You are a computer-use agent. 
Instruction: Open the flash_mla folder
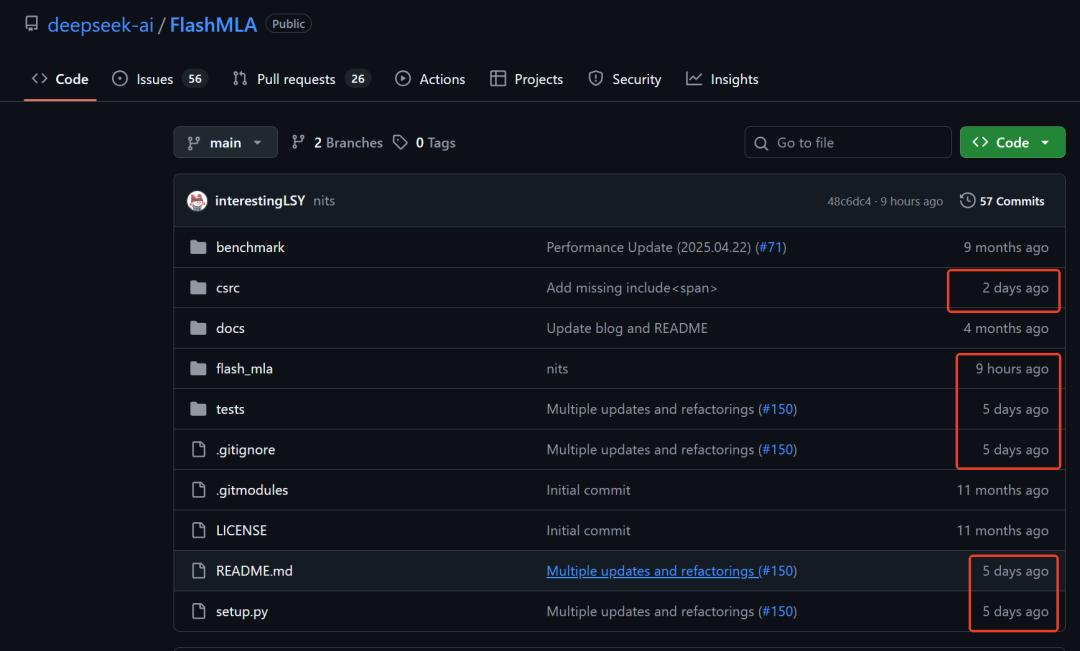coord(244,369)
